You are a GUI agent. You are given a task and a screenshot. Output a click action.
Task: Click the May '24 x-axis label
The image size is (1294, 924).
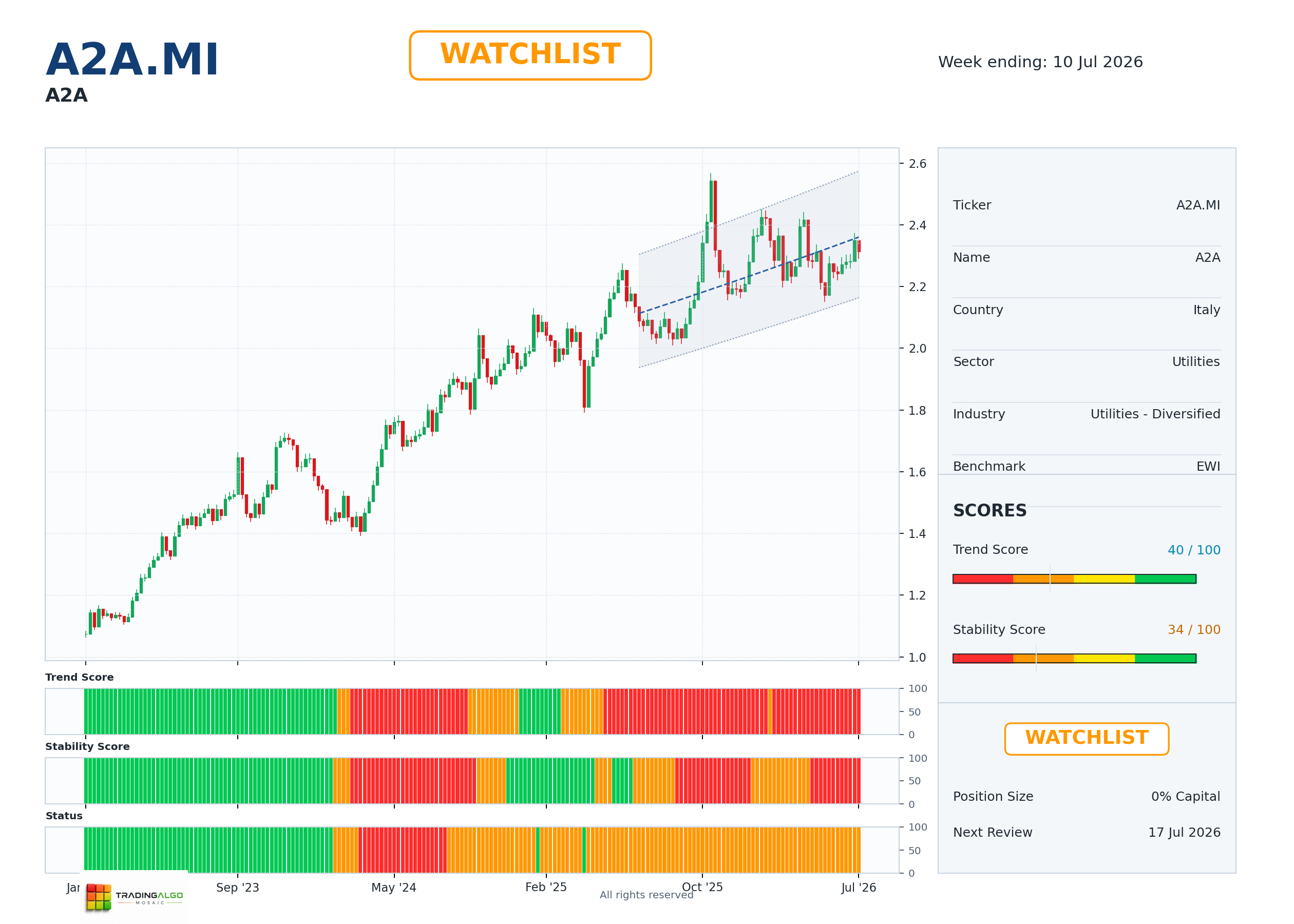(394, 888)
